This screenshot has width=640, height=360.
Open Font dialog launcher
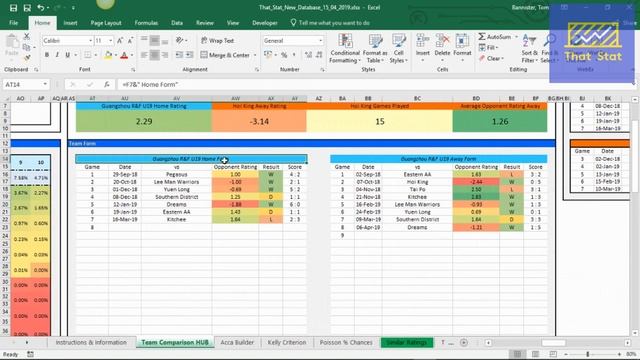[x=133, y=70]
